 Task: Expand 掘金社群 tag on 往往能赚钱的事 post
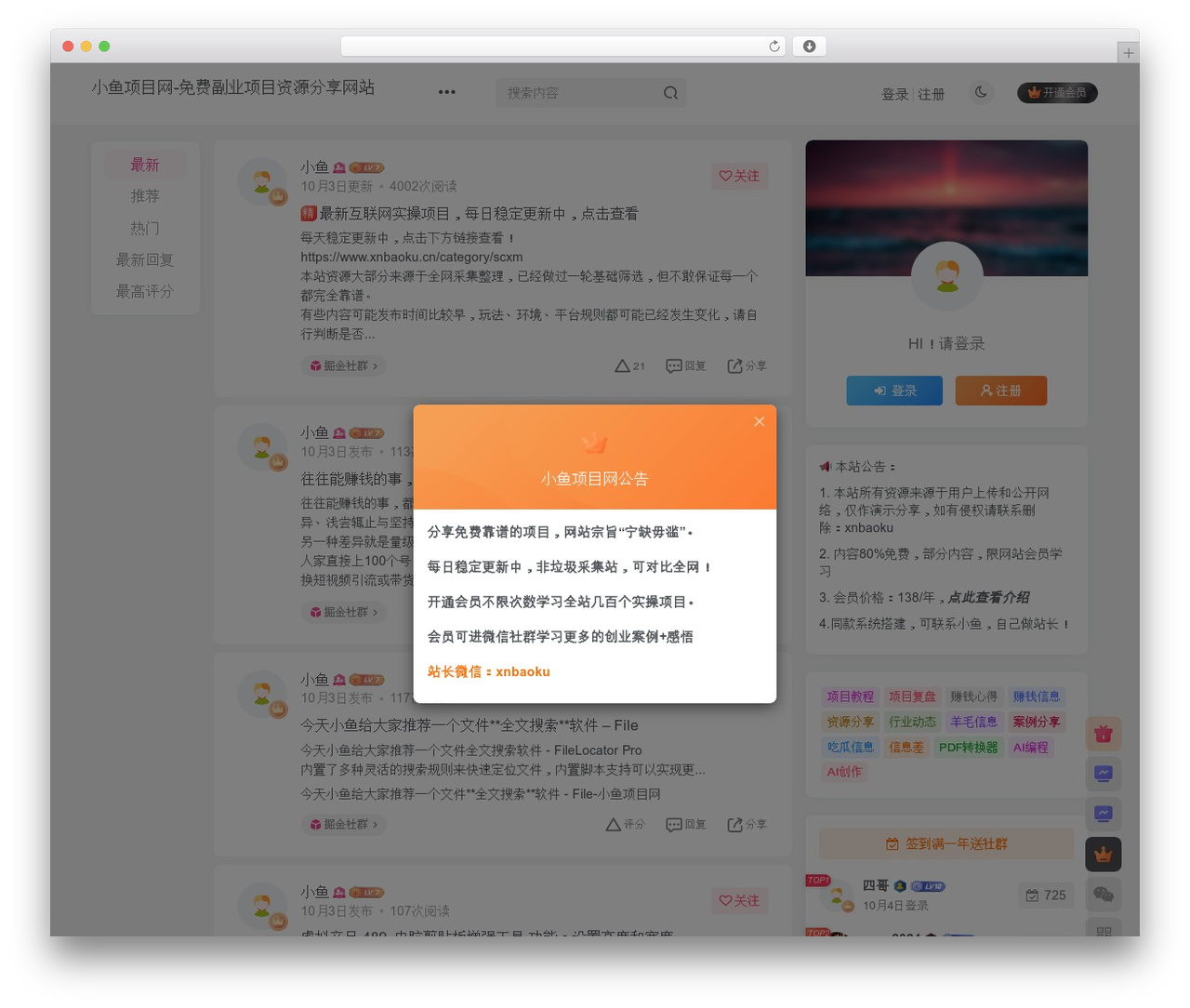(x=344, y=612)
